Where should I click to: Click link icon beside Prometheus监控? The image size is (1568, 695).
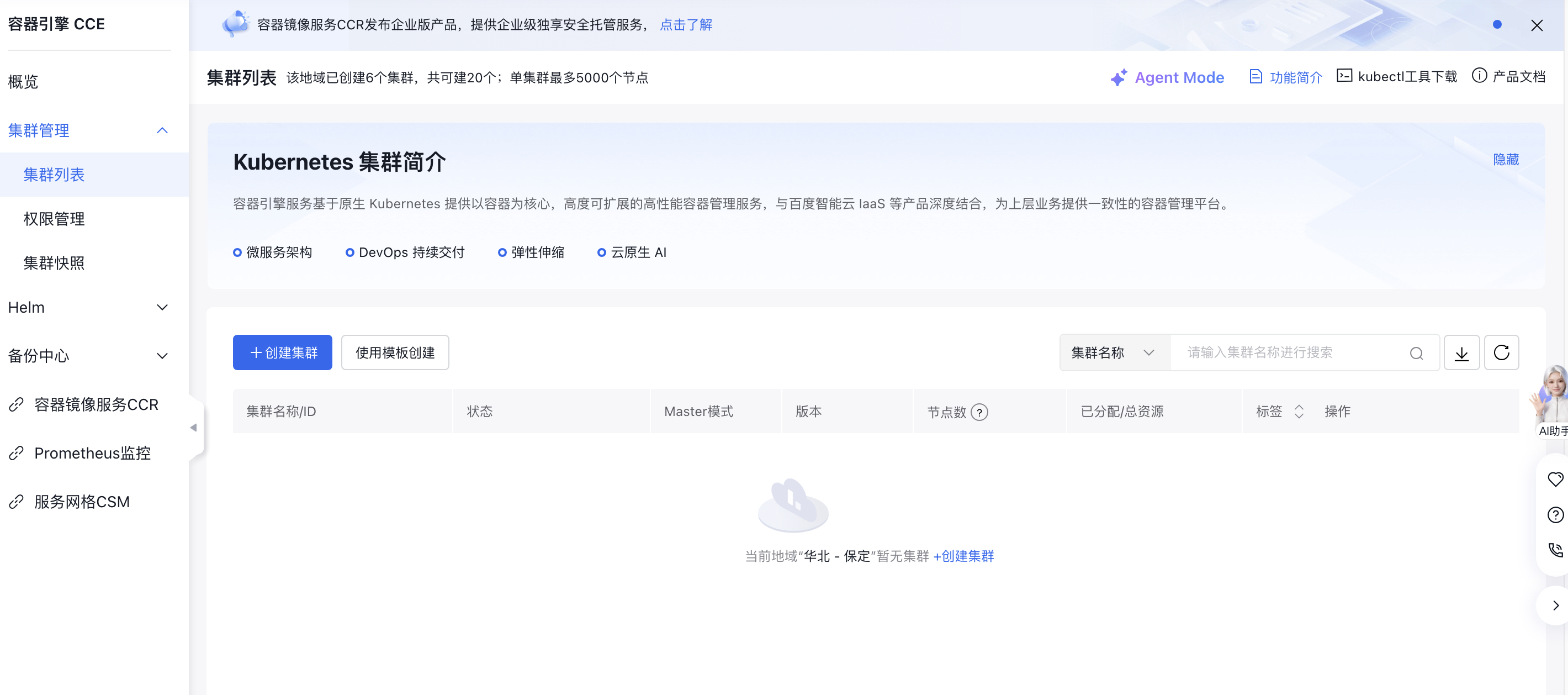pos(17,453)
